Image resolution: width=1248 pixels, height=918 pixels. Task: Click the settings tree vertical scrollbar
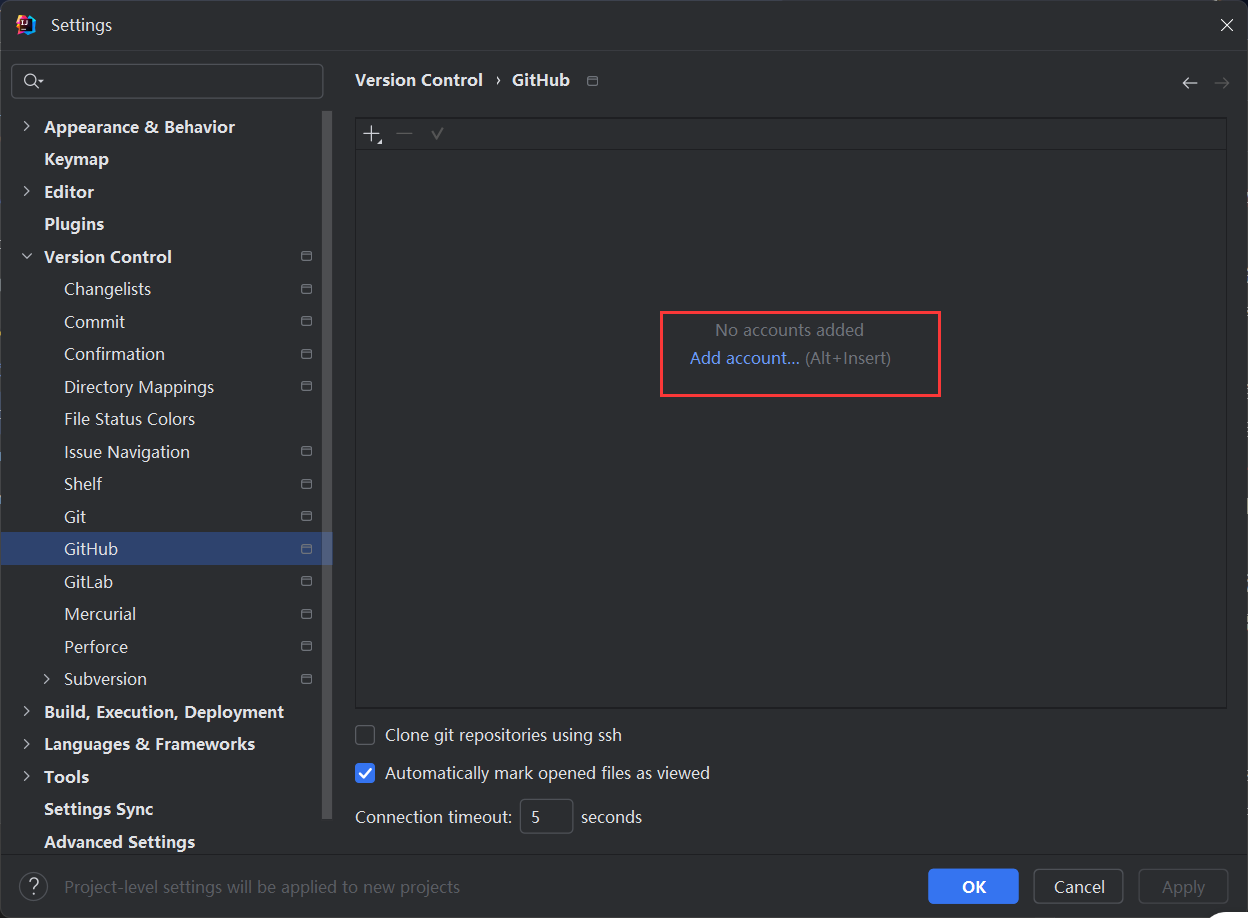[x=326, y=465]
